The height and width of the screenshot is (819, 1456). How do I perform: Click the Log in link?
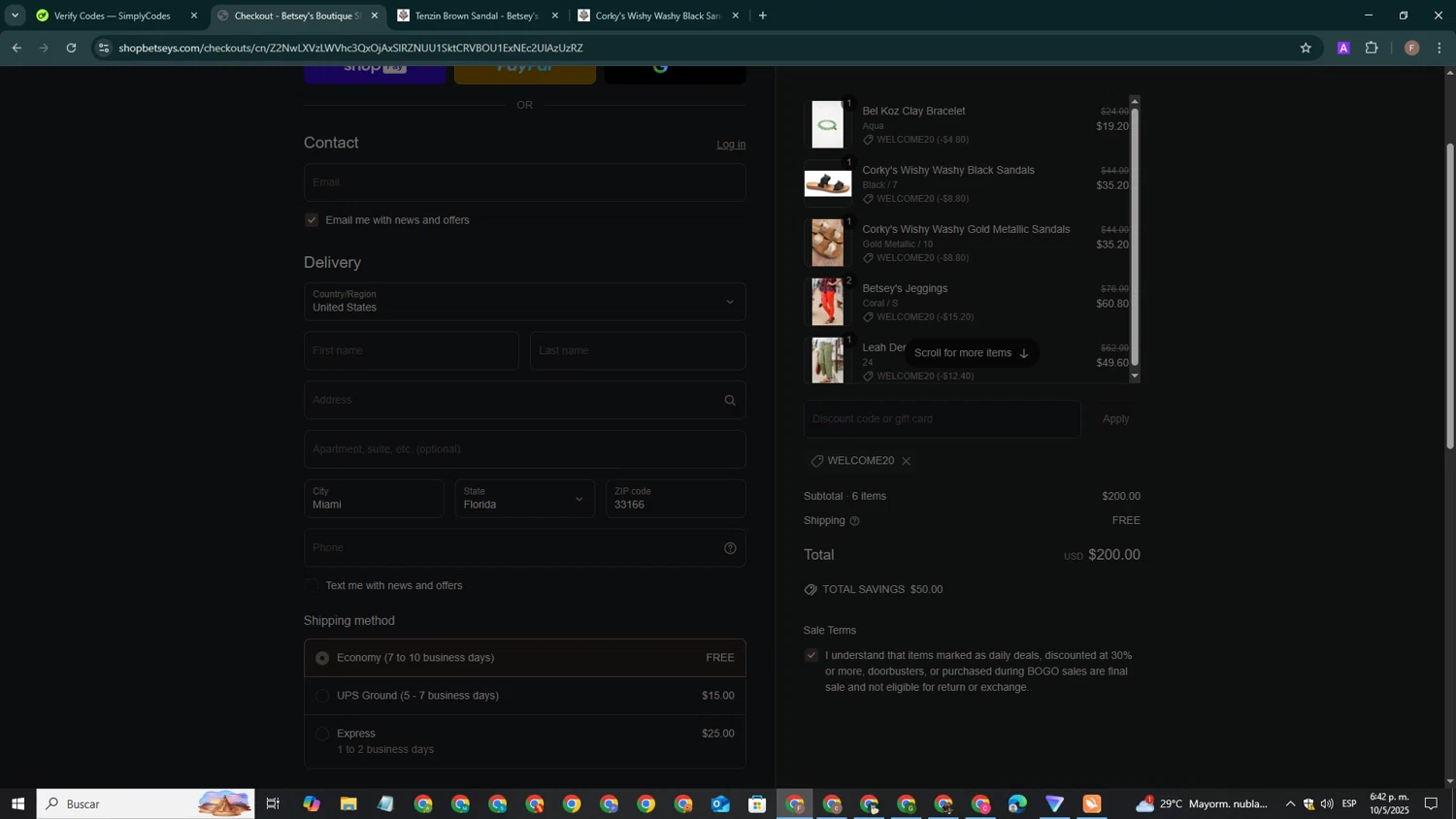pyautogui.click(x=731, y=145)
